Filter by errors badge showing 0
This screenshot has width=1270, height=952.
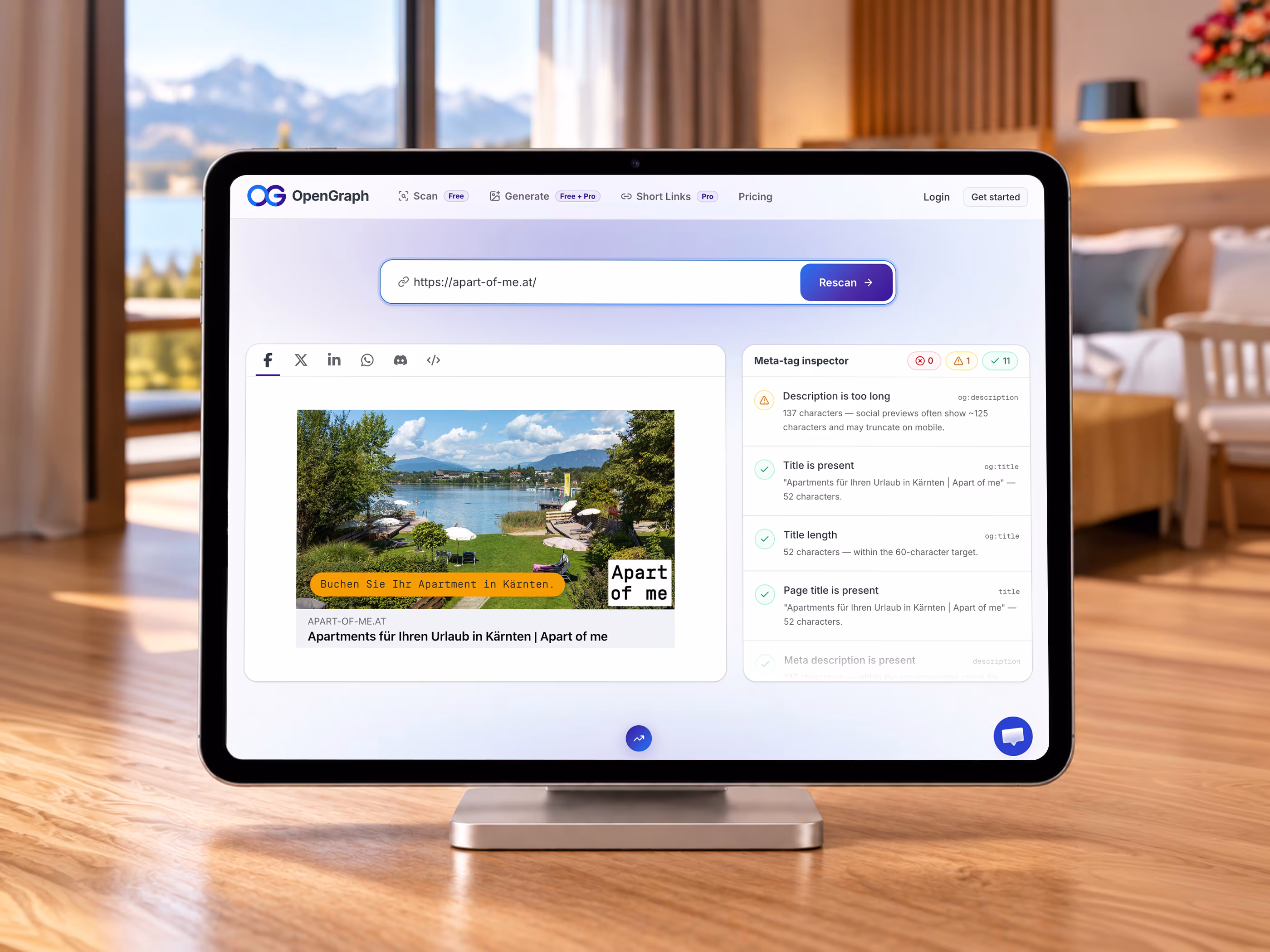pyautogui.click(x=924, y=361)
